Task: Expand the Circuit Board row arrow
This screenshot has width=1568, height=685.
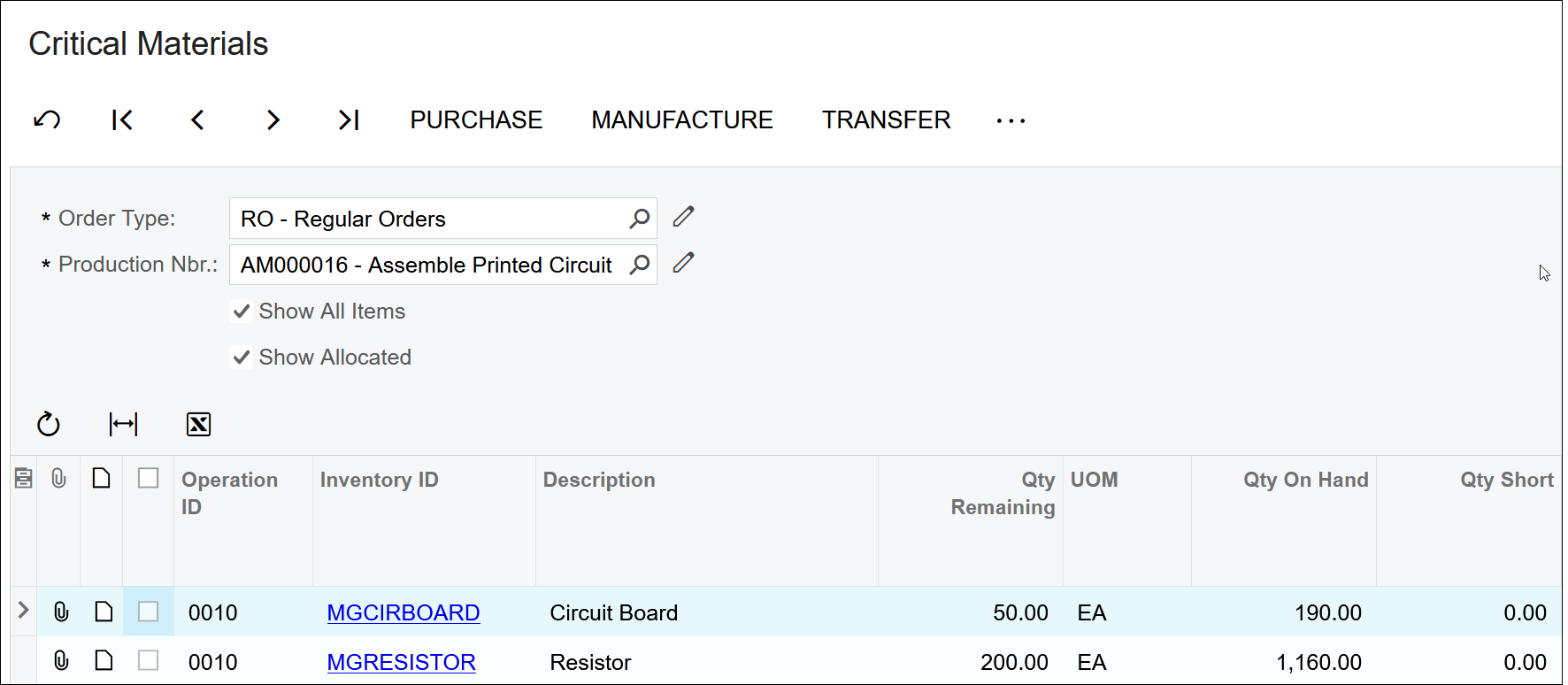Action: (x=24, y=610)
